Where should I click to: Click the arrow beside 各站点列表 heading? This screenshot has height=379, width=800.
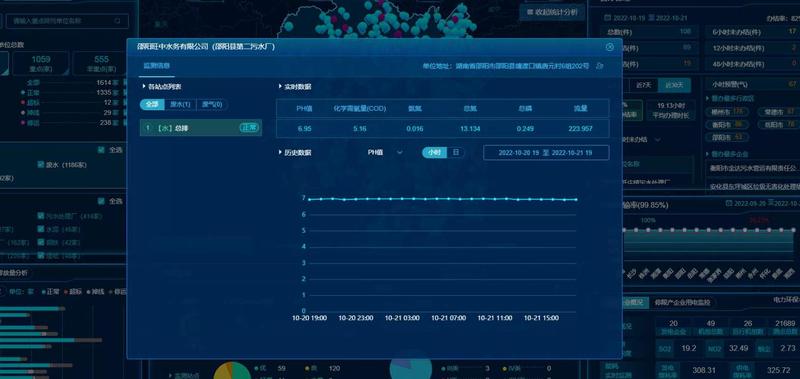144,87
